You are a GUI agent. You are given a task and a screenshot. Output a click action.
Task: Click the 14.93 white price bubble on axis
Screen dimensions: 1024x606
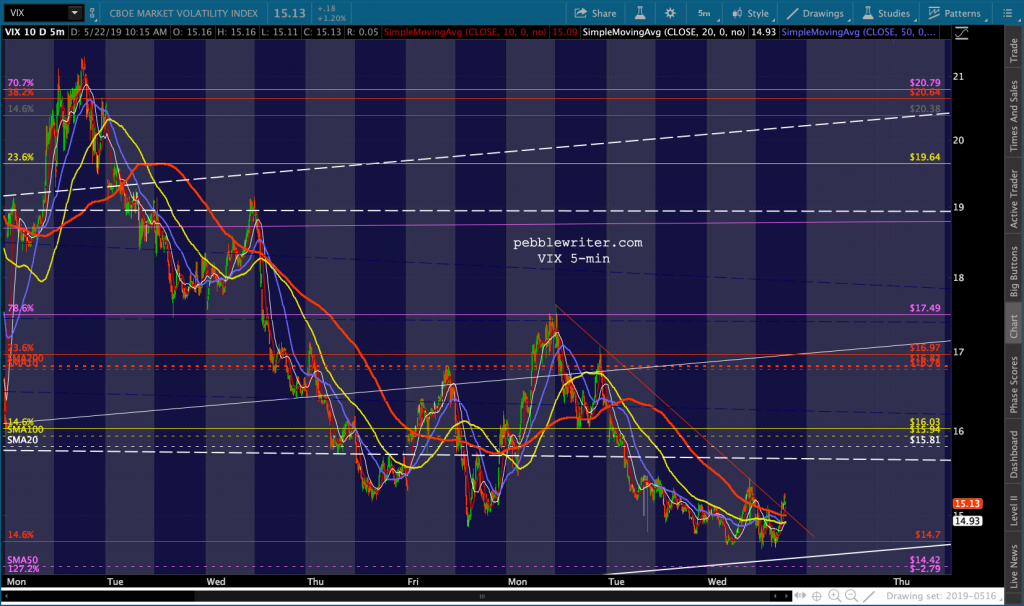tap(967, 520)
